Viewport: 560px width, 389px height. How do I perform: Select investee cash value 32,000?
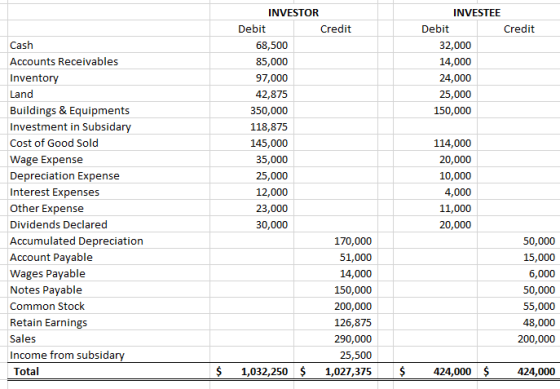click(x=455, y=45)
